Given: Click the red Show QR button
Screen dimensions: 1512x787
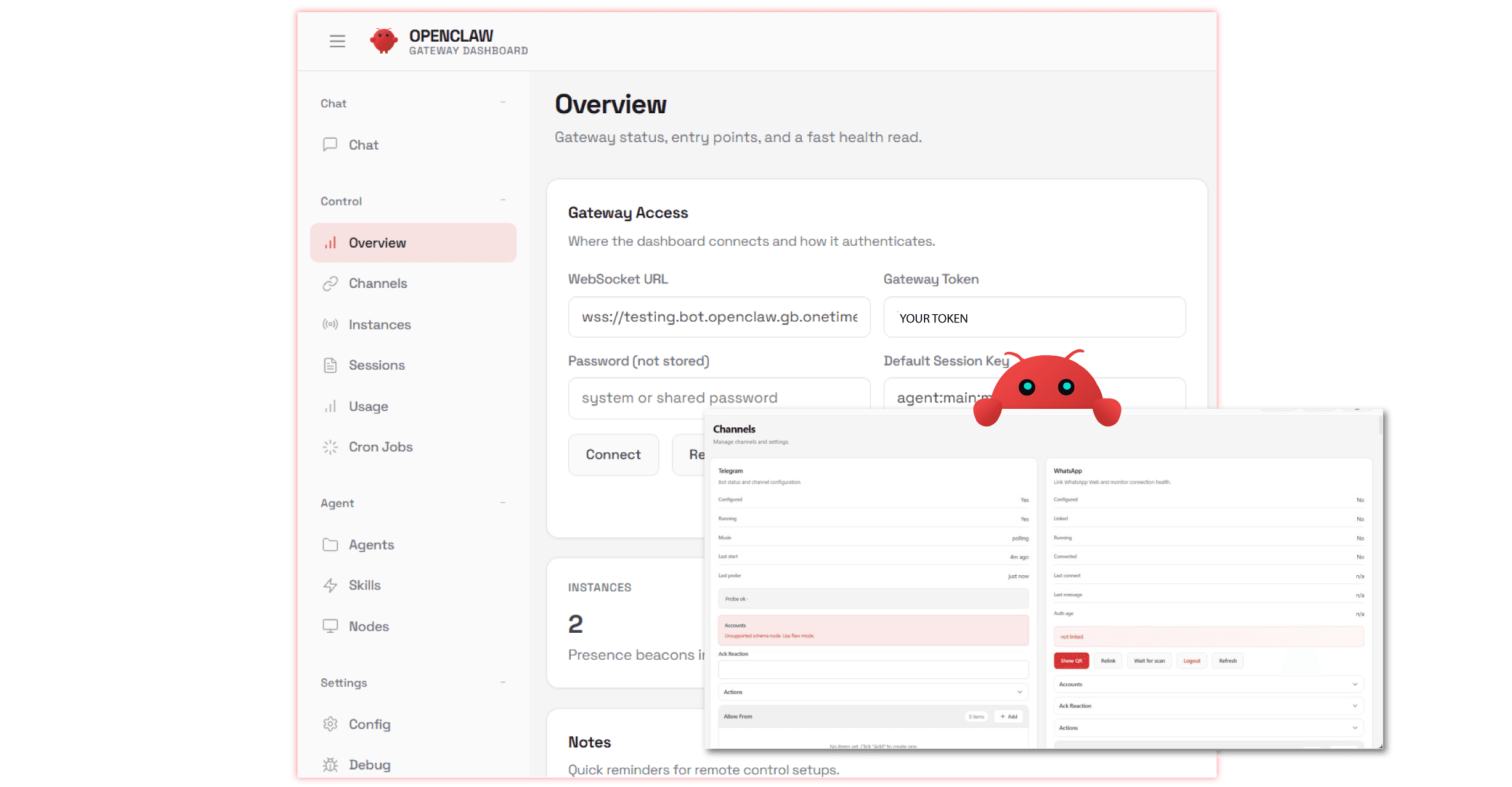Looking at the screenshot, I should point(1071,661).
